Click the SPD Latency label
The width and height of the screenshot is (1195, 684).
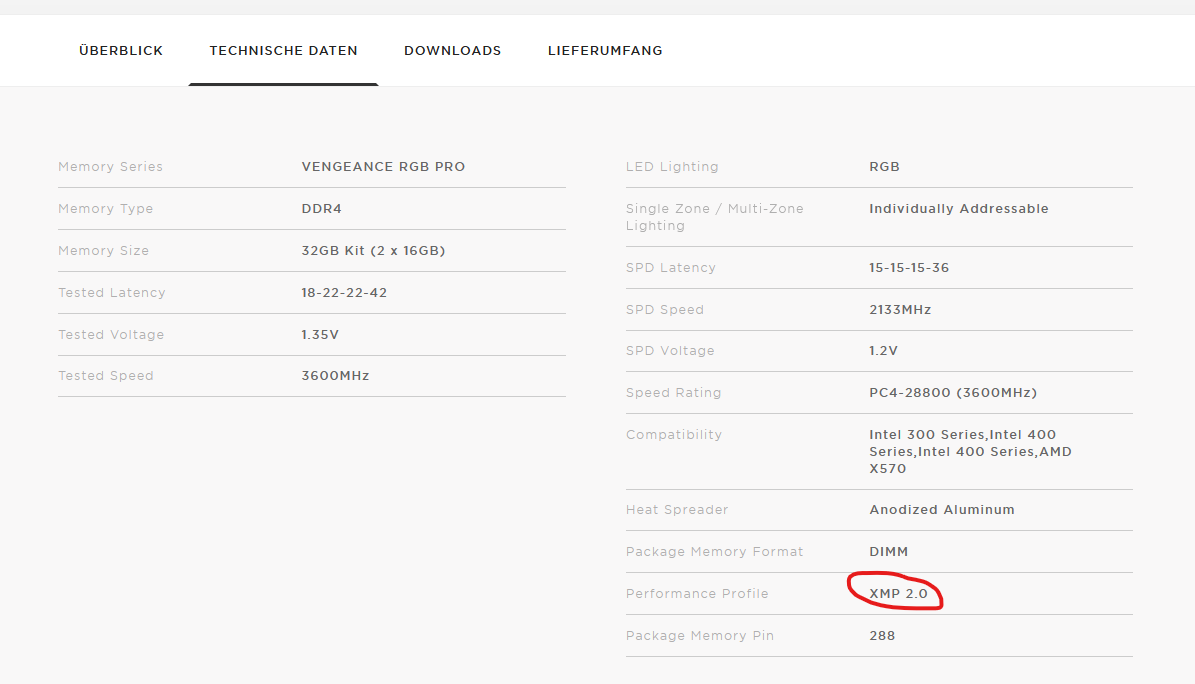(x=671, y=268)
